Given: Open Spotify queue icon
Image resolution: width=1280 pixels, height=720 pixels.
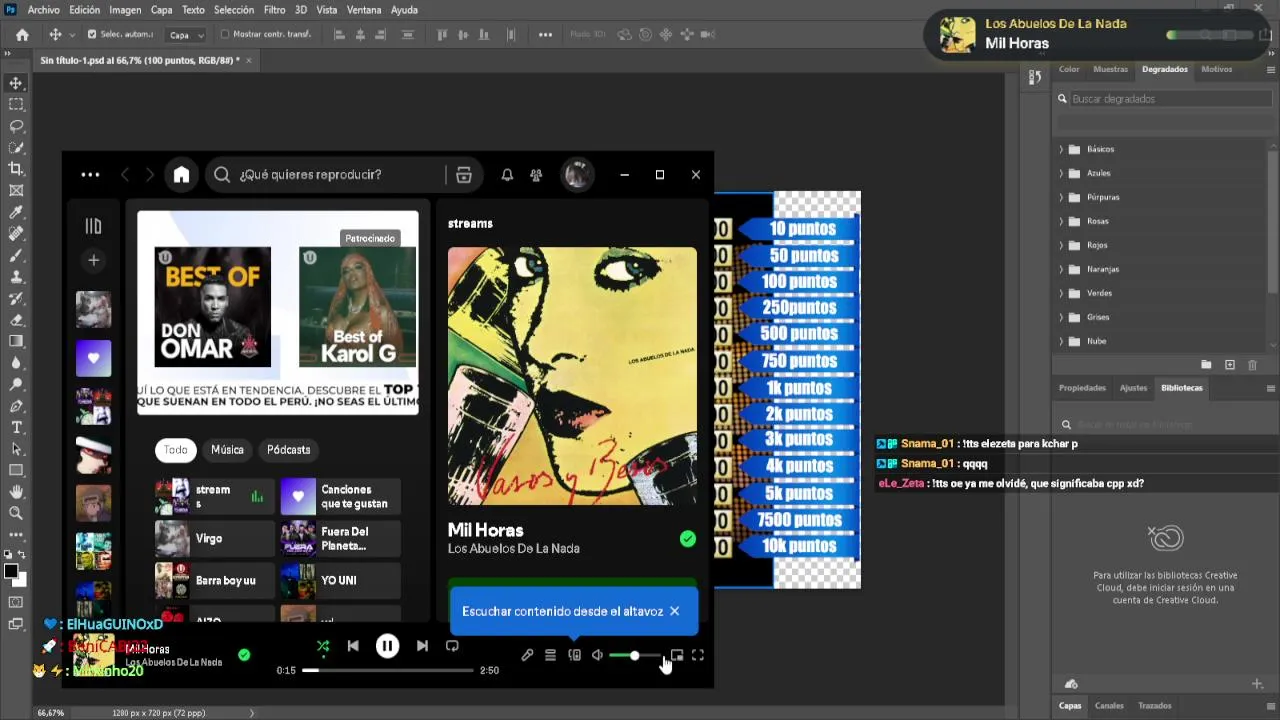Looking at the screenshot, I should [550, 656].
